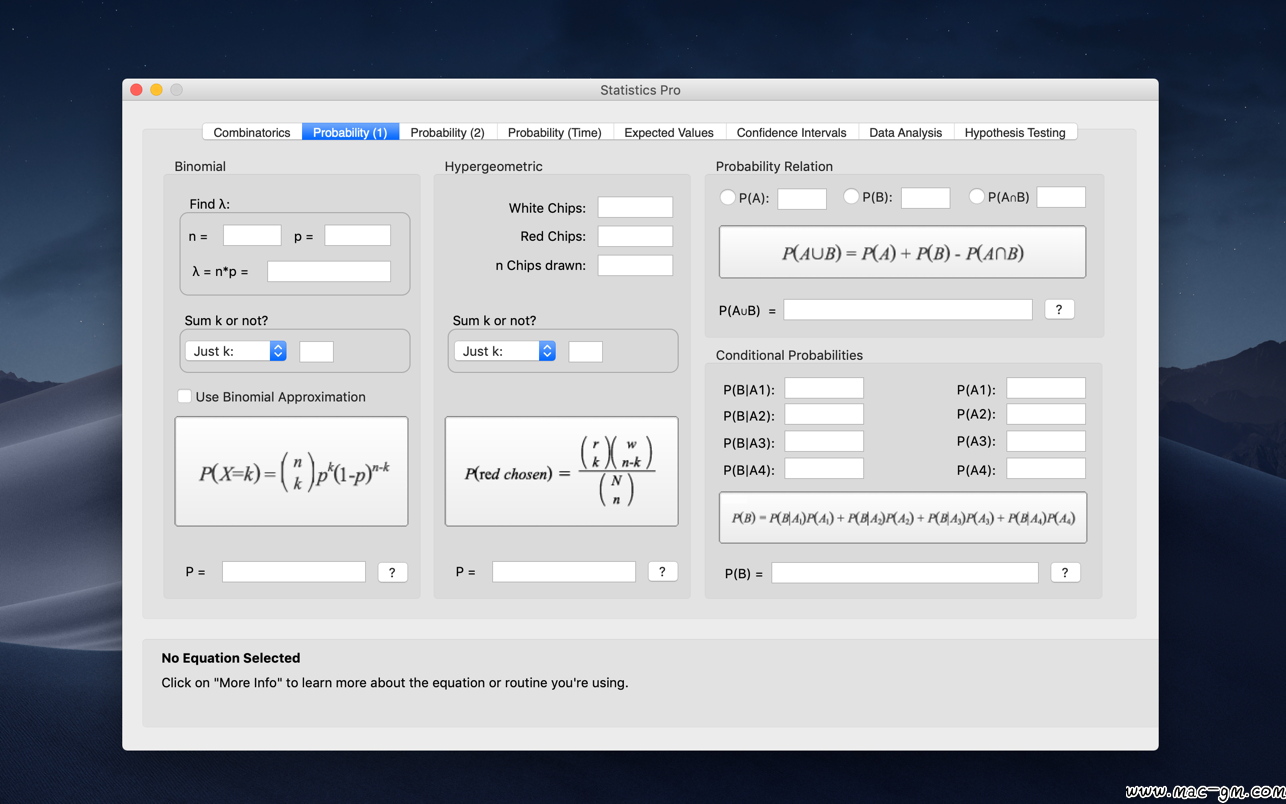
Task: Click the Hypergeometric k value field
Action: [585, 351]
